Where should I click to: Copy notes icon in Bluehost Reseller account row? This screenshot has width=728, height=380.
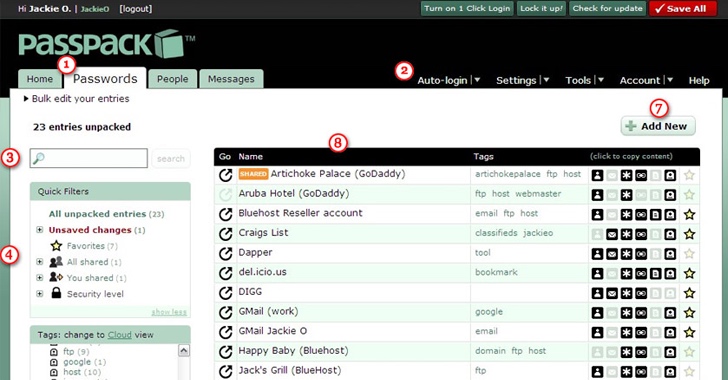click(x=656, y=215)
